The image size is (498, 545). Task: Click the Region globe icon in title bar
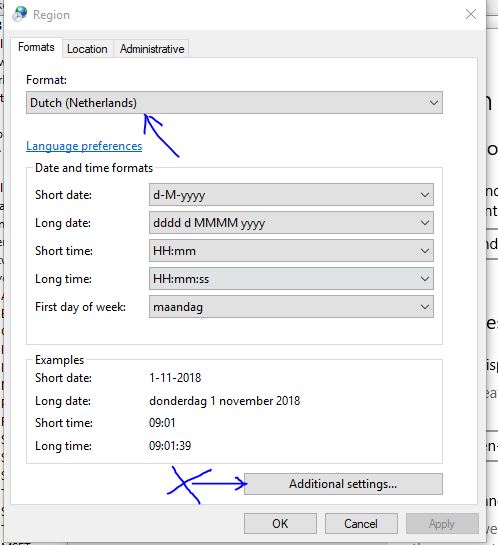19,14
